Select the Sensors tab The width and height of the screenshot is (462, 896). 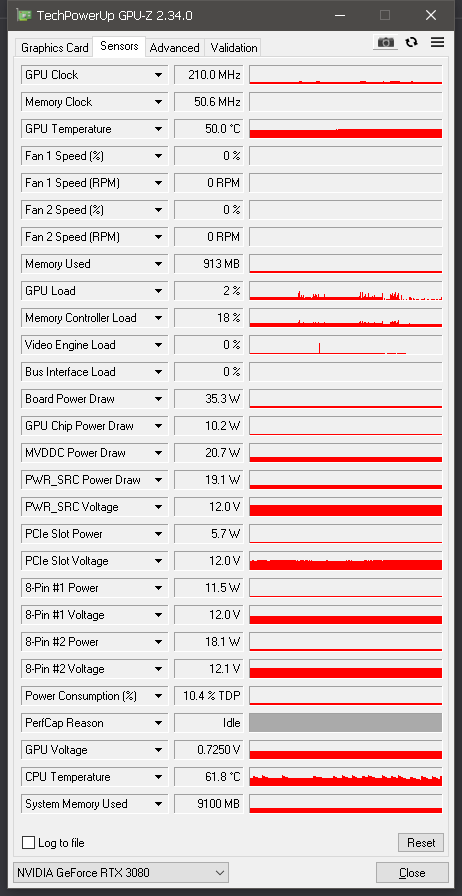119,46
